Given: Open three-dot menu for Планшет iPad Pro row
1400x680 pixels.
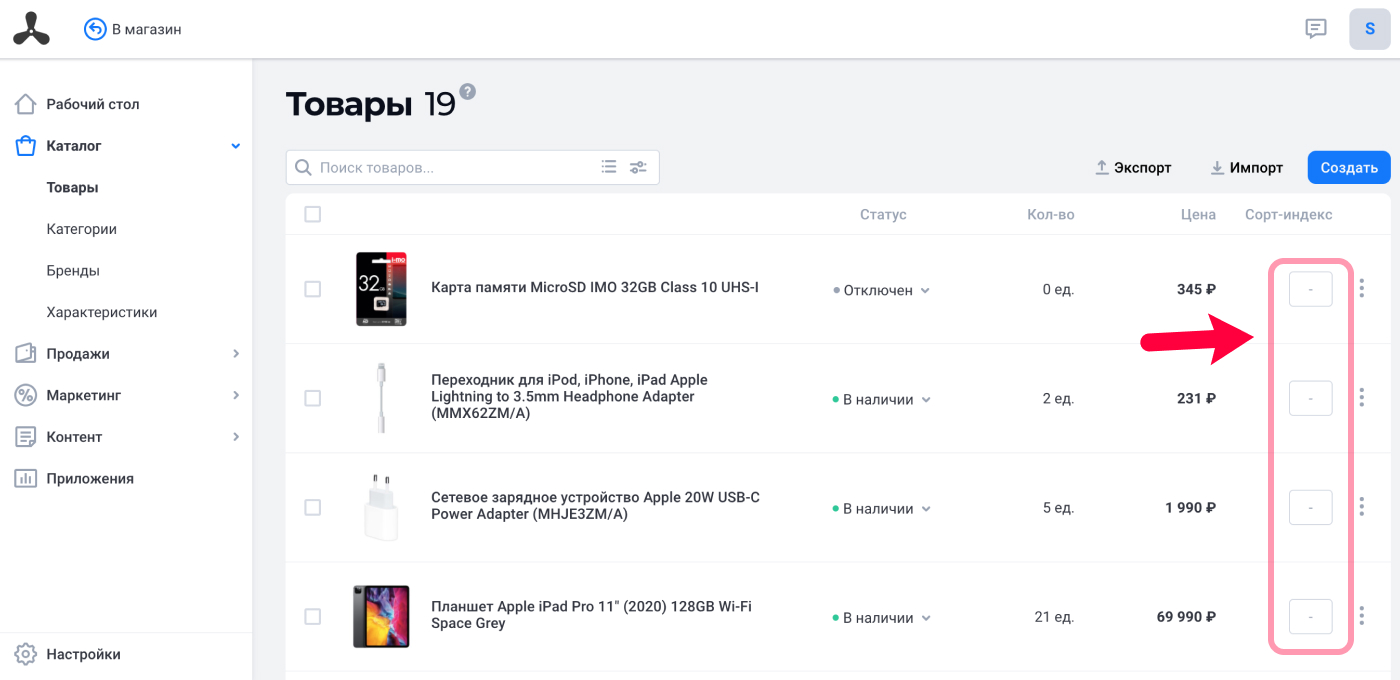Looking at the screenshot, I should point(1362,616).
